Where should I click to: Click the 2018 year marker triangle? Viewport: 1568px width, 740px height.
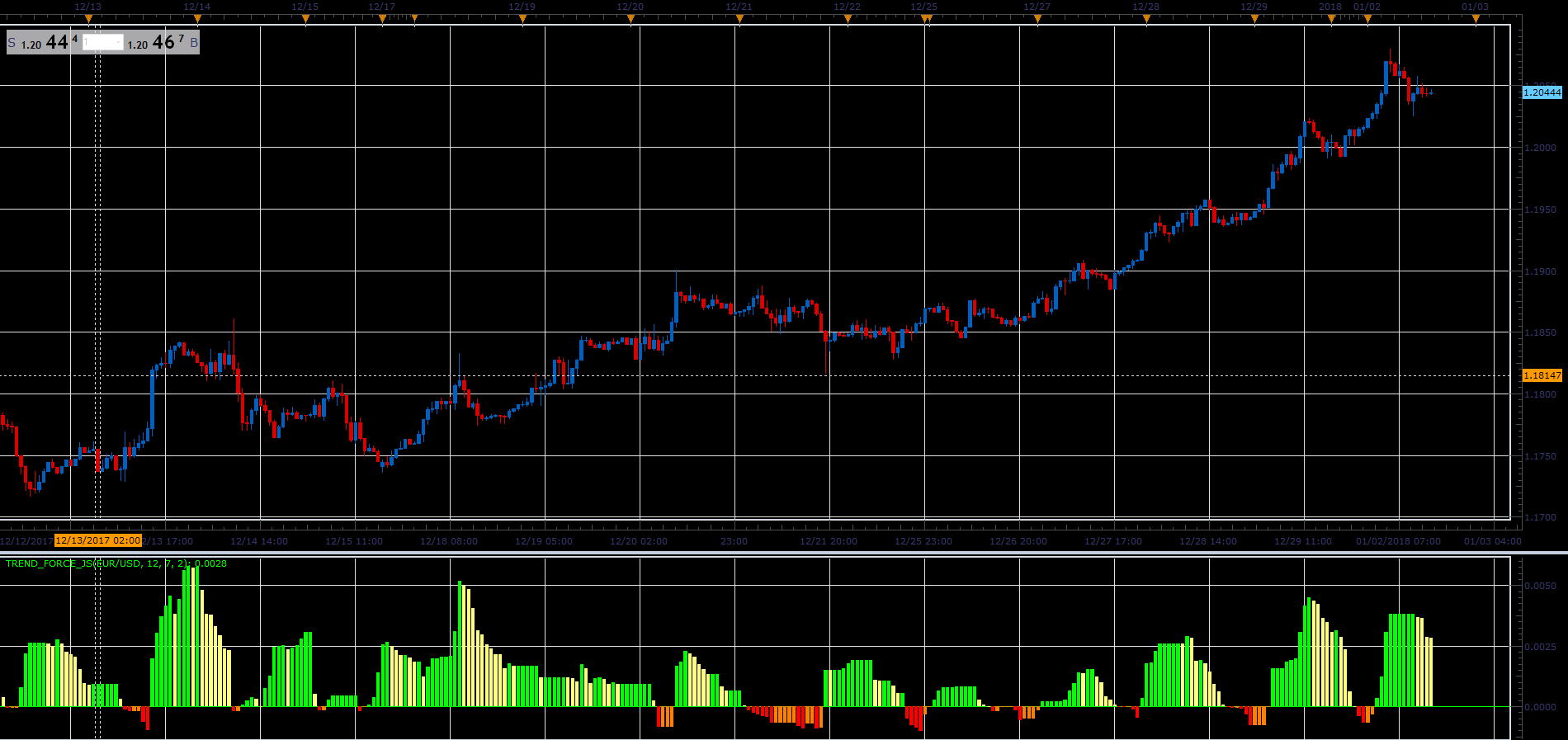(1331, 19)
